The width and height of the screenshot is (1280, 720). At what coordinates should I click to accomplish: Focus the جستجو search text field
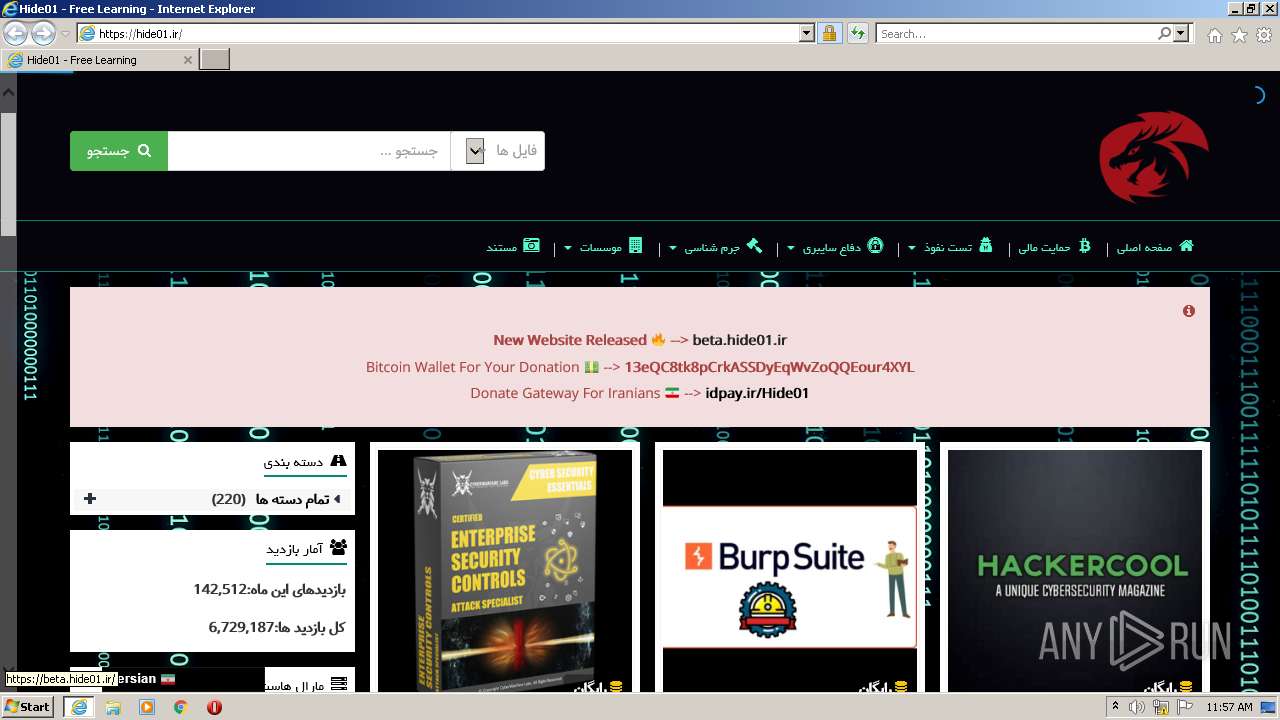[309, 151]
